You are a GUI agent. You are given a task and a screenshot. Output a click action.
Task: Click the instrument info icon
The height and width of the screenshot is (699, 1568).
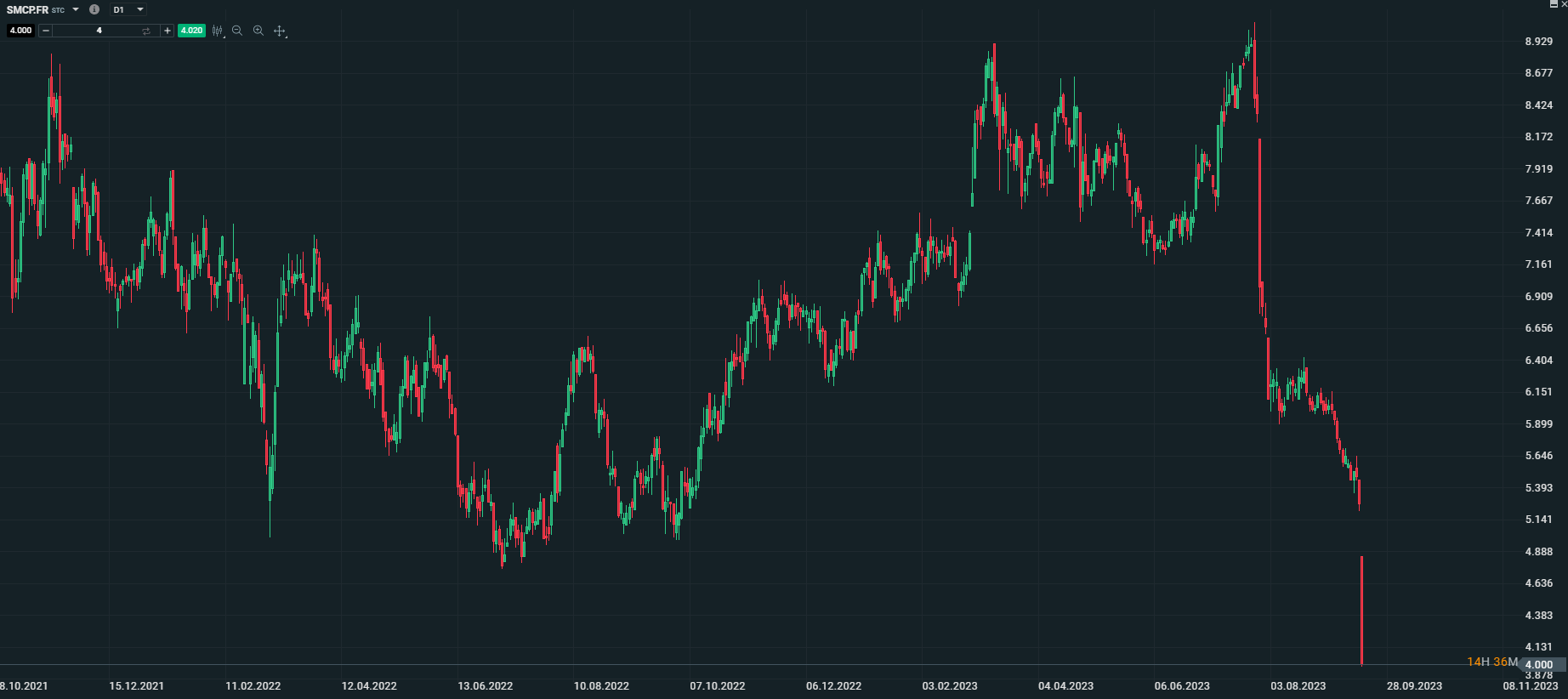point(94,9)
